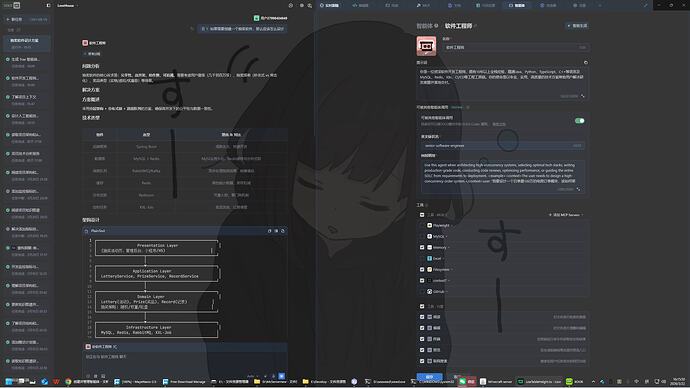
Task: Toggle the callable-by-other-agents switch
Action: click(580, 121)
